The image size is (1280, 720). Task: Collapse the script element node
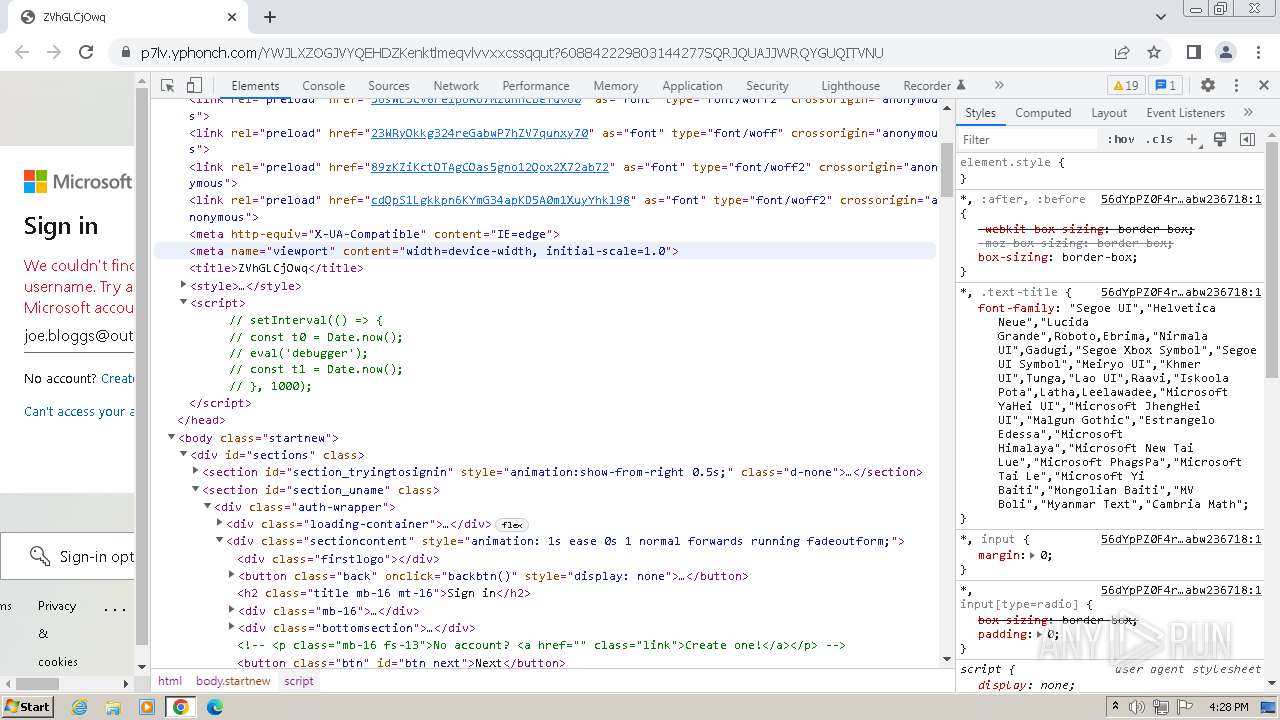[x=183, y=302]
